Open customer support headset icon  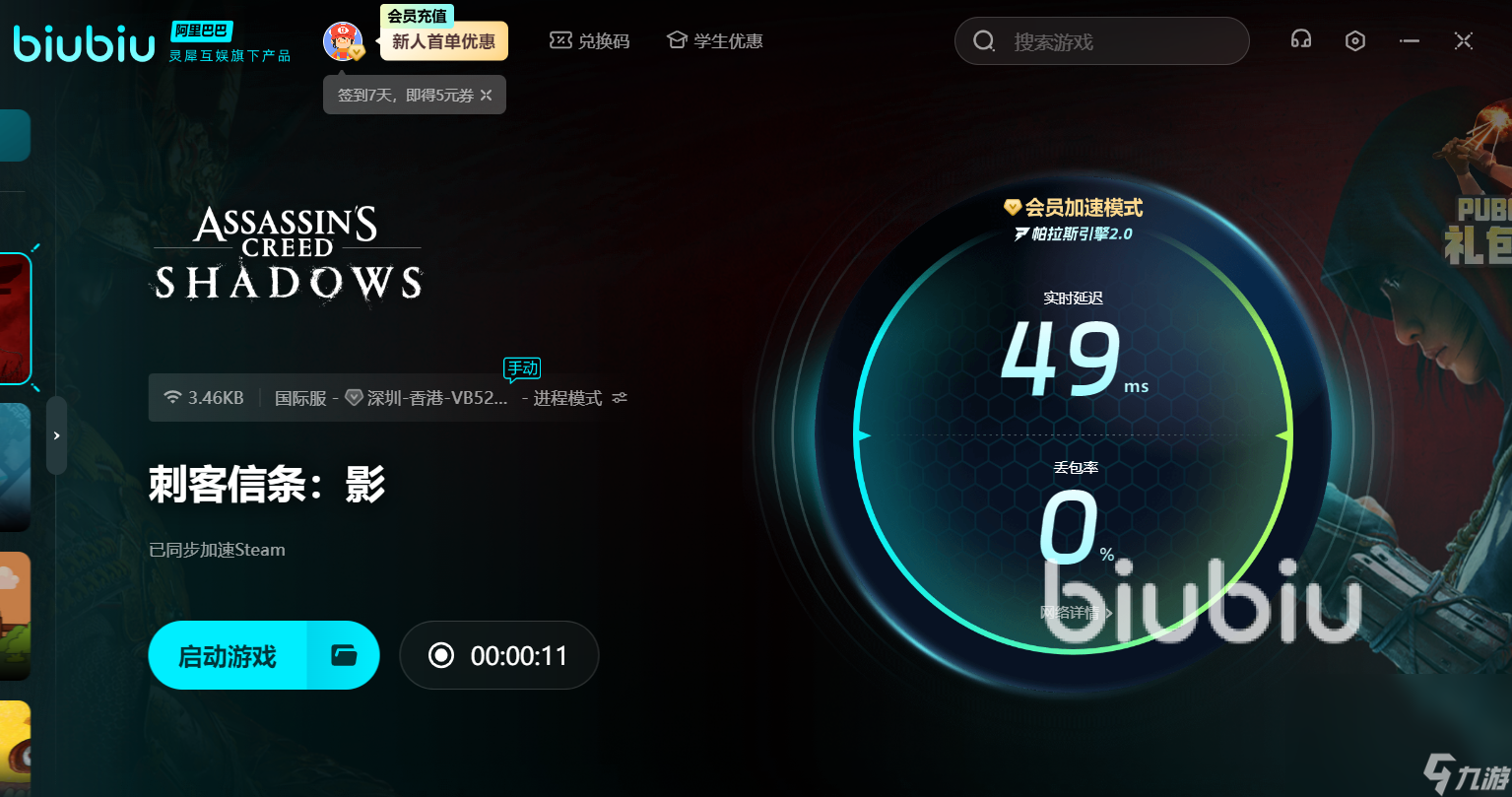1300,40
